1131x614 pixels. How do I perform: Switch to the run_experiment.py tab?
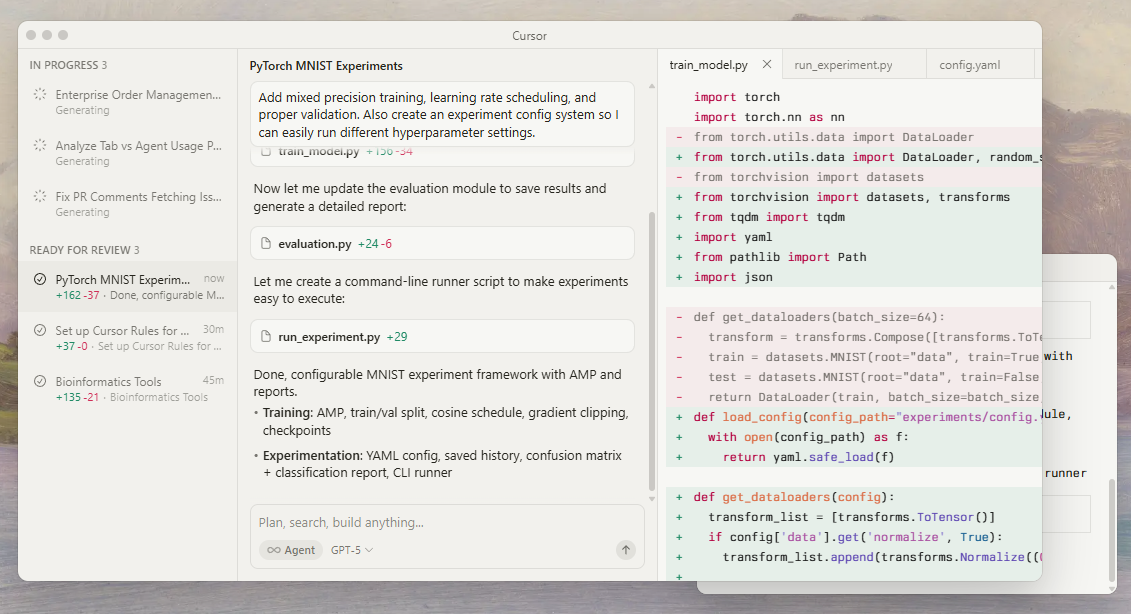855,64
